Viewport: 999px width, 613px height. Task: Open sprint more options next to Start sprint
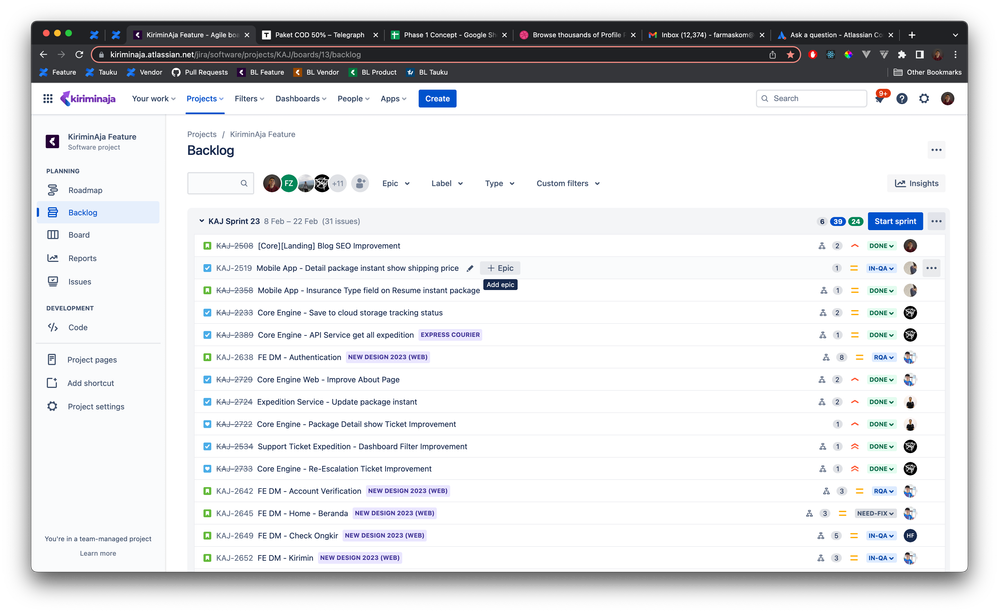(x=936, y=222)
